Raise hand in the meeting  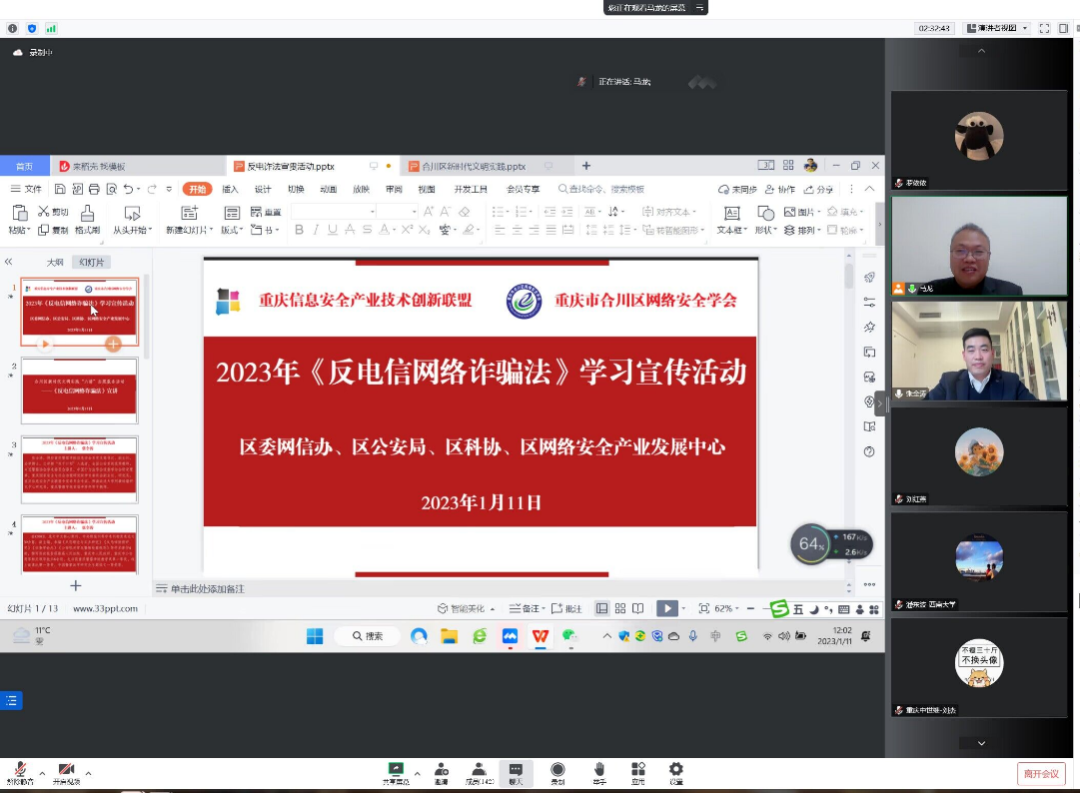pos(599,771)
